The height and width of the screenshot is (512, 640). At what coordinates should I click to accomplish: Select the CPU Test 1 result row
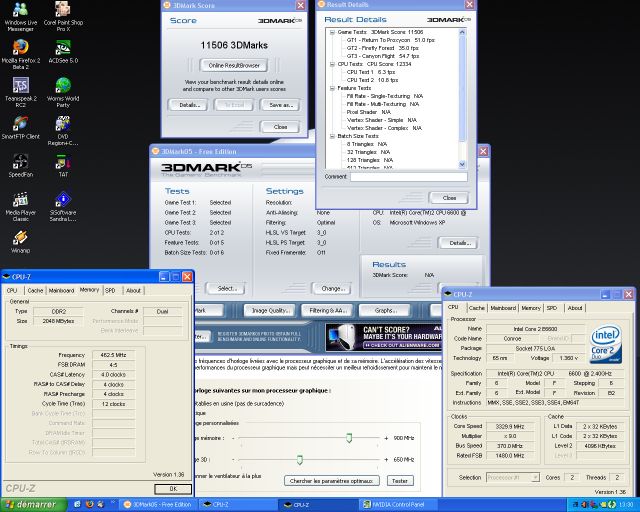371,72
